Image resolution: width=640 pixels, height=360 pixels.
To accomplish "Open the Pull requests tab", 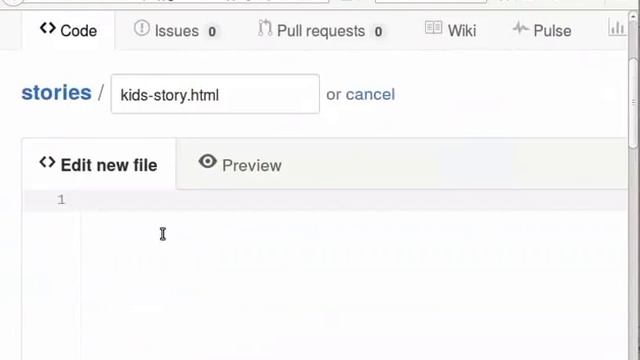I will [x=321, y=31].
